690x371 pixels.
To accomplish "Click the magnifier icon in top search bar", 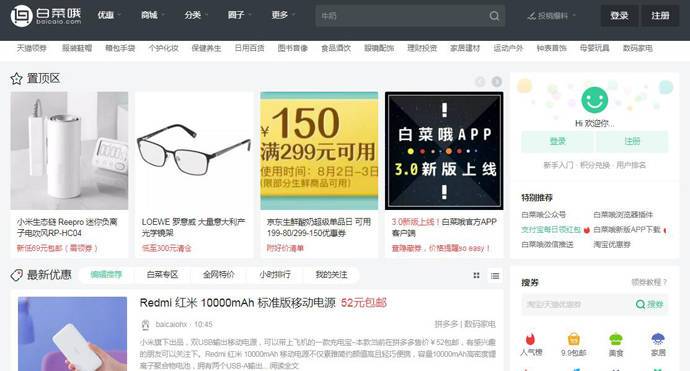I will (494, 16).
